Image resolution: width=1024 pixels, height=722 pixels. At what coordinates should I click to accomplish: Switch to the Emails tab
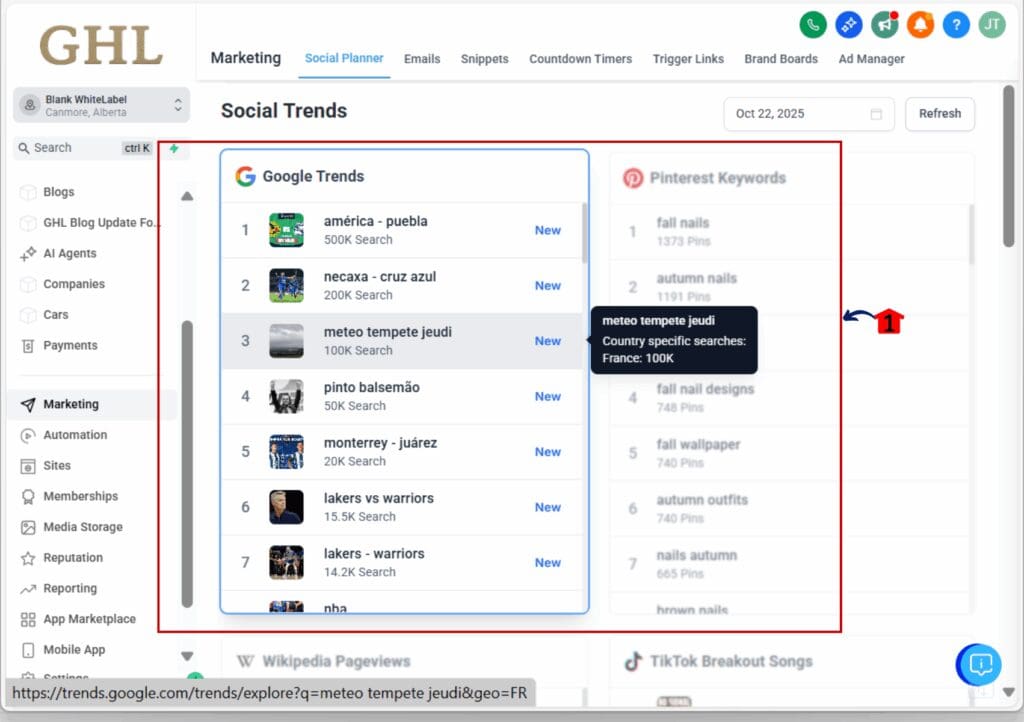click(422, 59)
